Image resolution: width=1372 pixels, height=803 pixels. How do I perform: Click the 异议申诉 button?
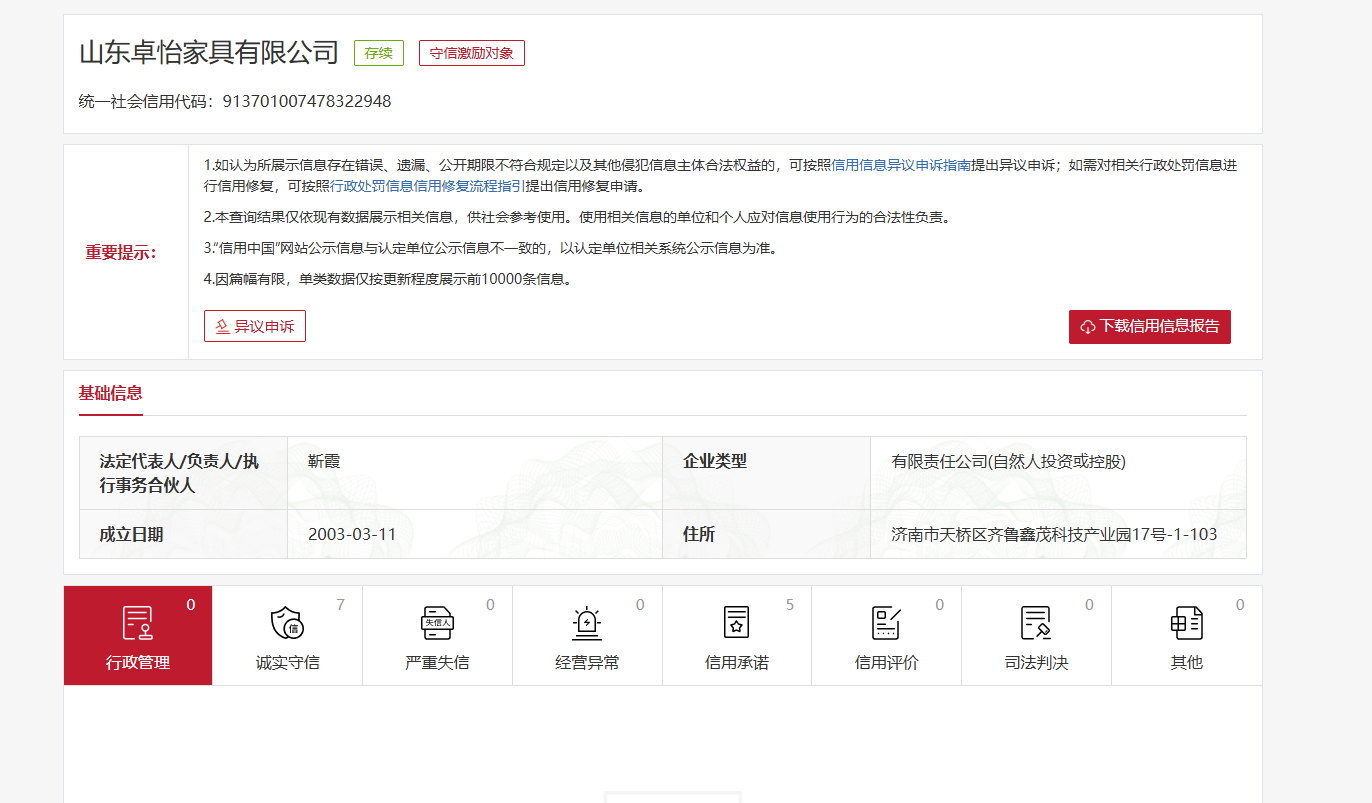(255, 326)
